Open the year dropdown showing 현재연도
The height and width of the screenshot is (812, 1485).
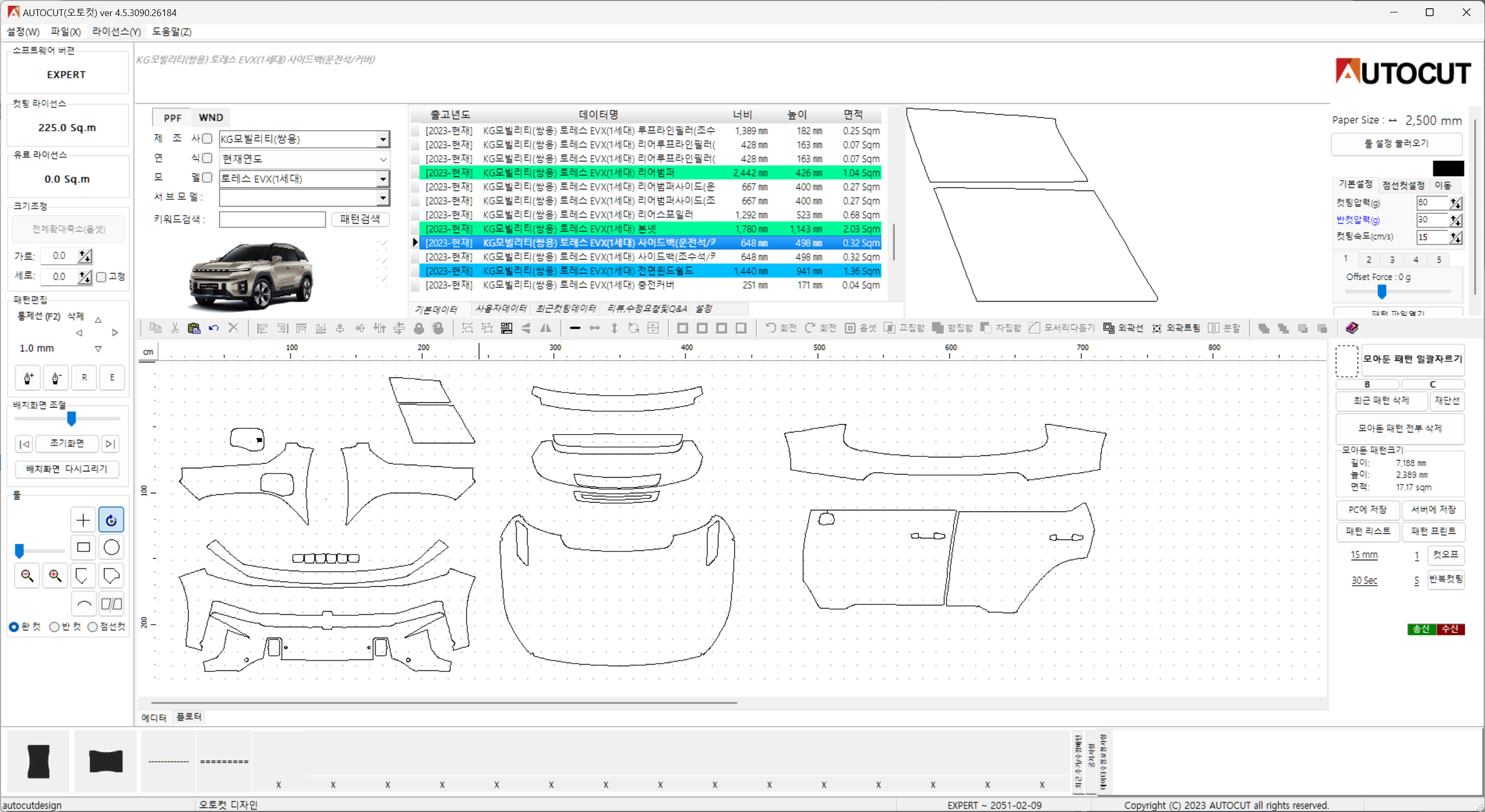click(304, 159)
